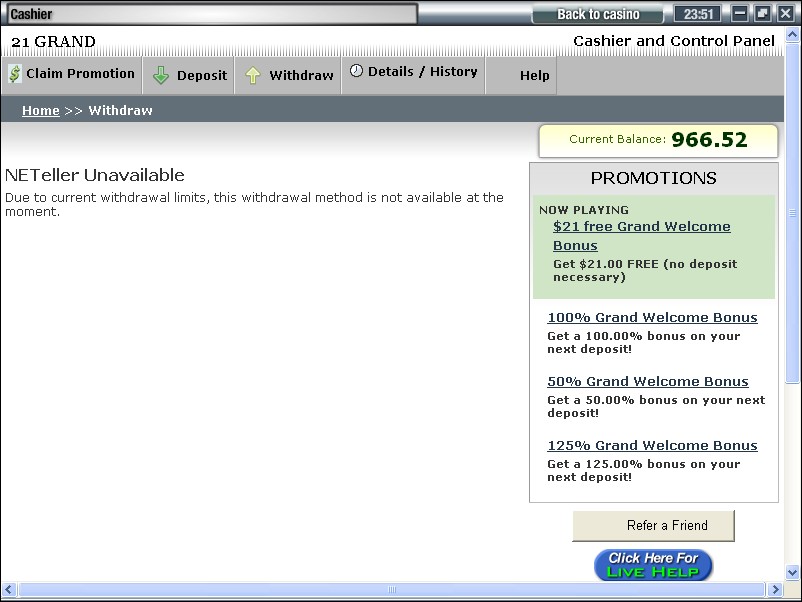Click the 23:51 clock display

click(698, 14)
